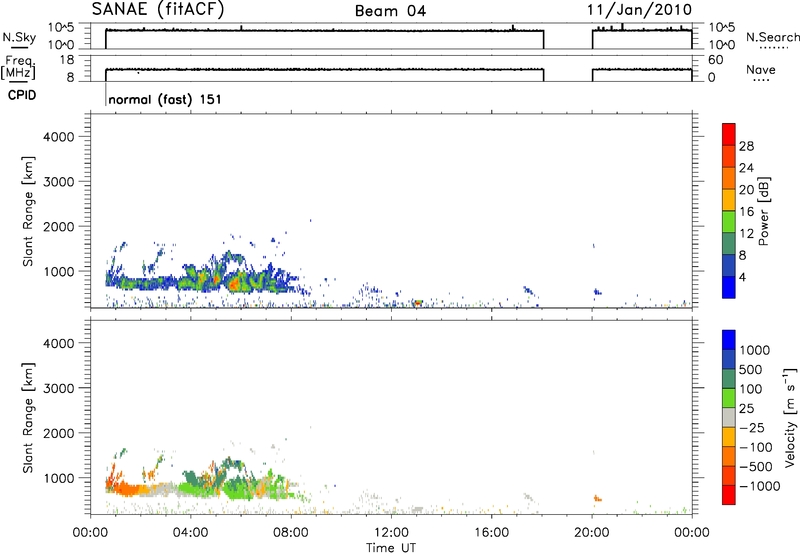Click the bright blue bottom Power colorbar segment
The width and height of the screenshot is (800, 554).
coord(729,287)
